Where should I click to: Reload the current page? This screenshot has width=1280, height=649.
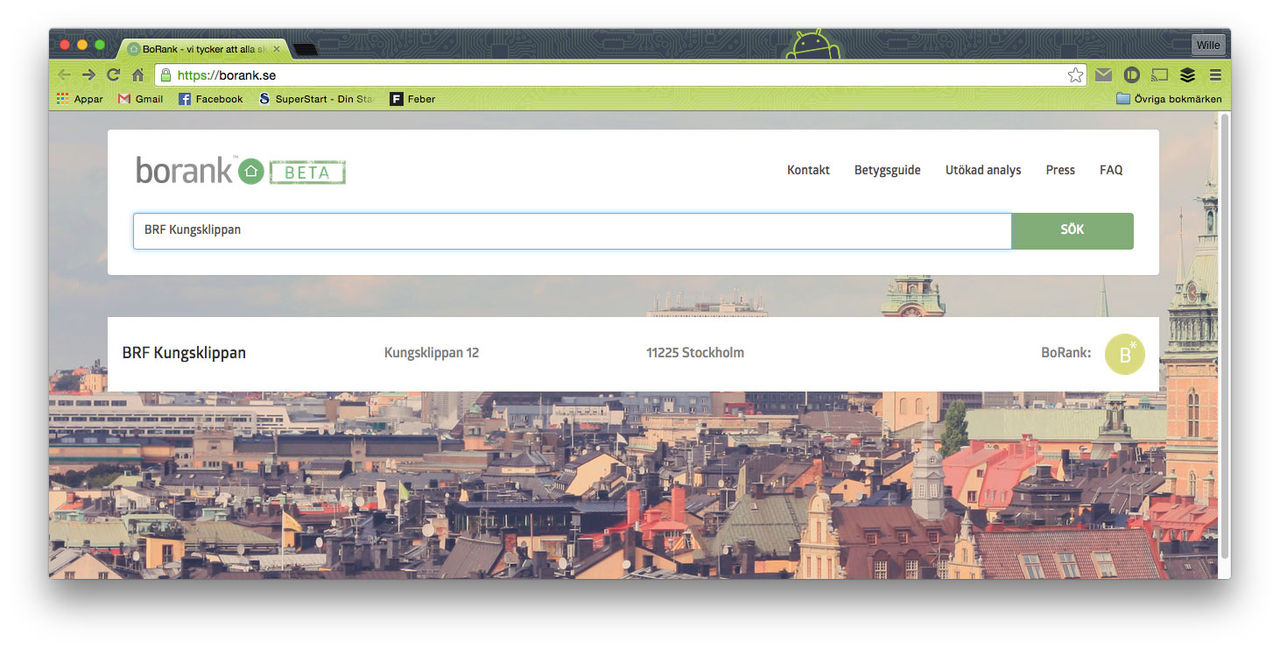point(113,75)
